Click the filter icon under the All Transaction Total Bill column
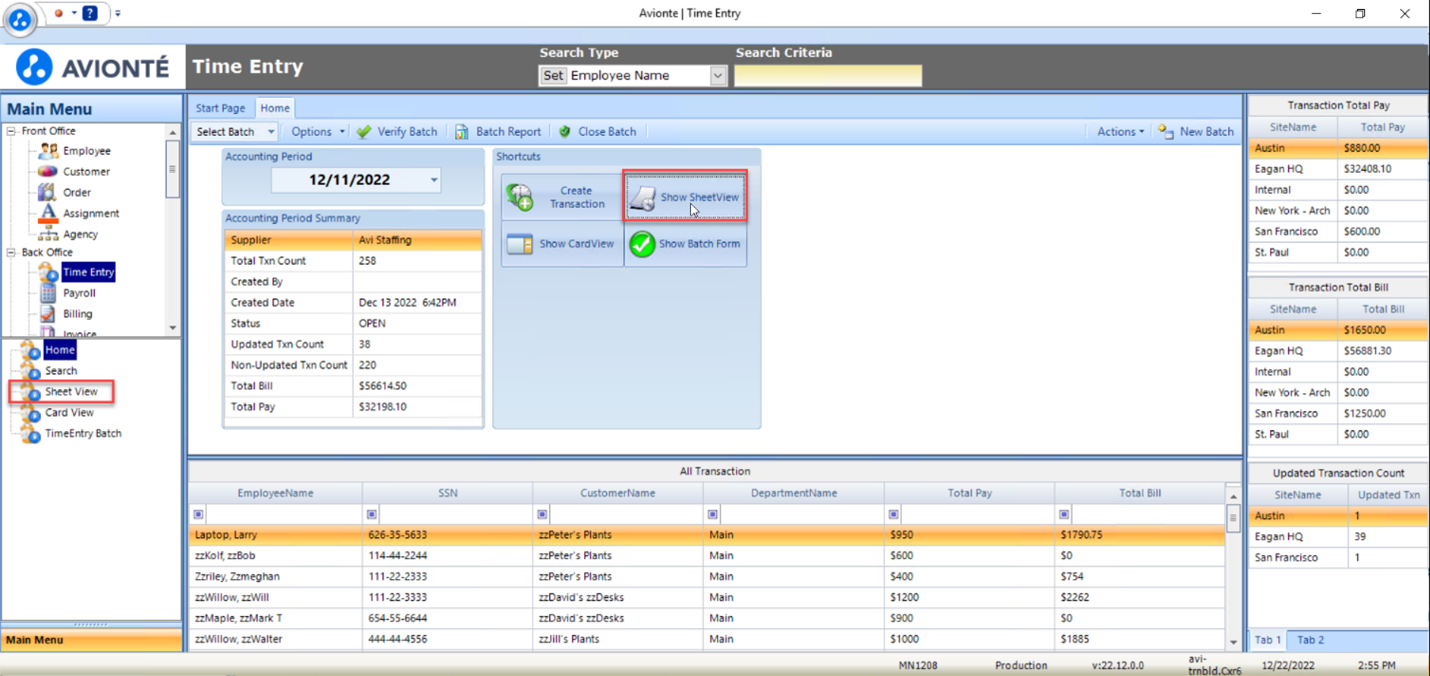 point(1064,514)
